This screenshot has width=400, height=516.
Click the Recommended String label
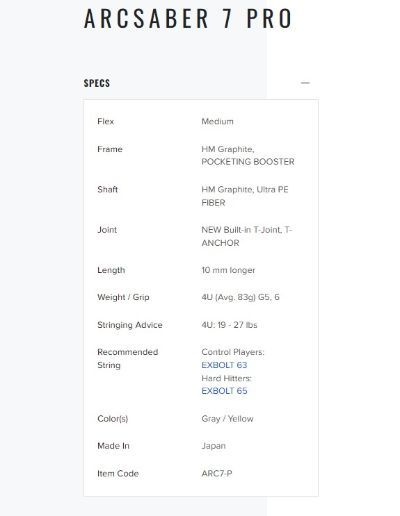click(128, 359)
